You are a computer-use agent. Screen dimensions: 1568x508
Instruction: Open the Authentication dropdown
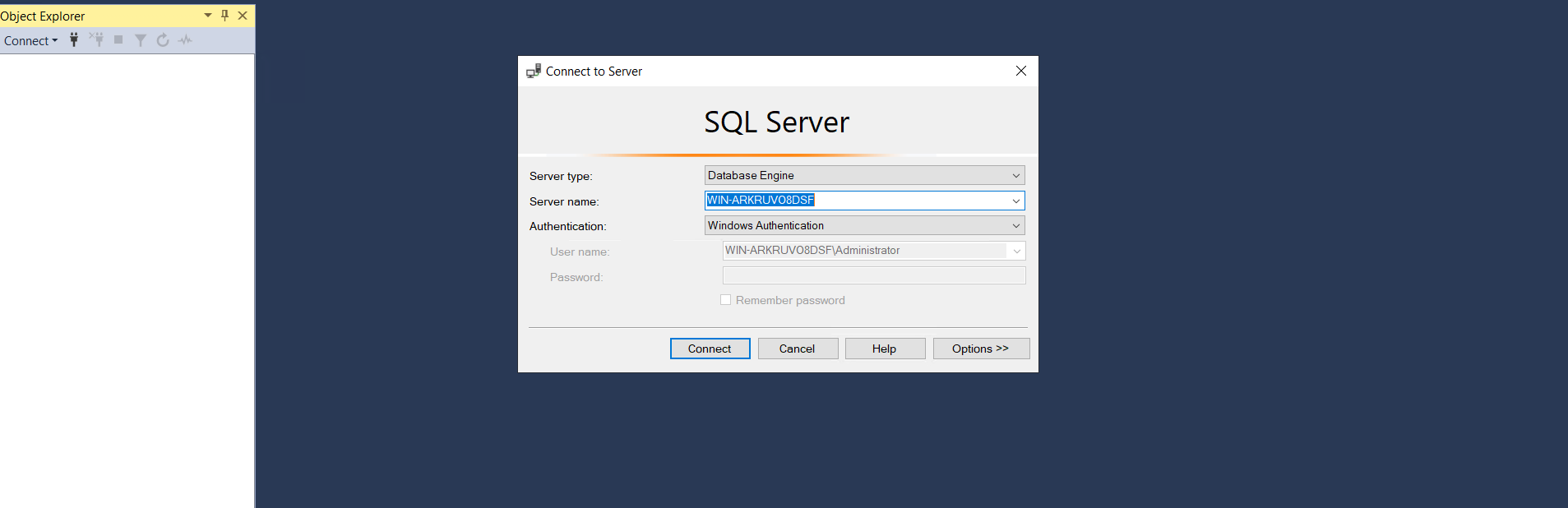[865, 225]
